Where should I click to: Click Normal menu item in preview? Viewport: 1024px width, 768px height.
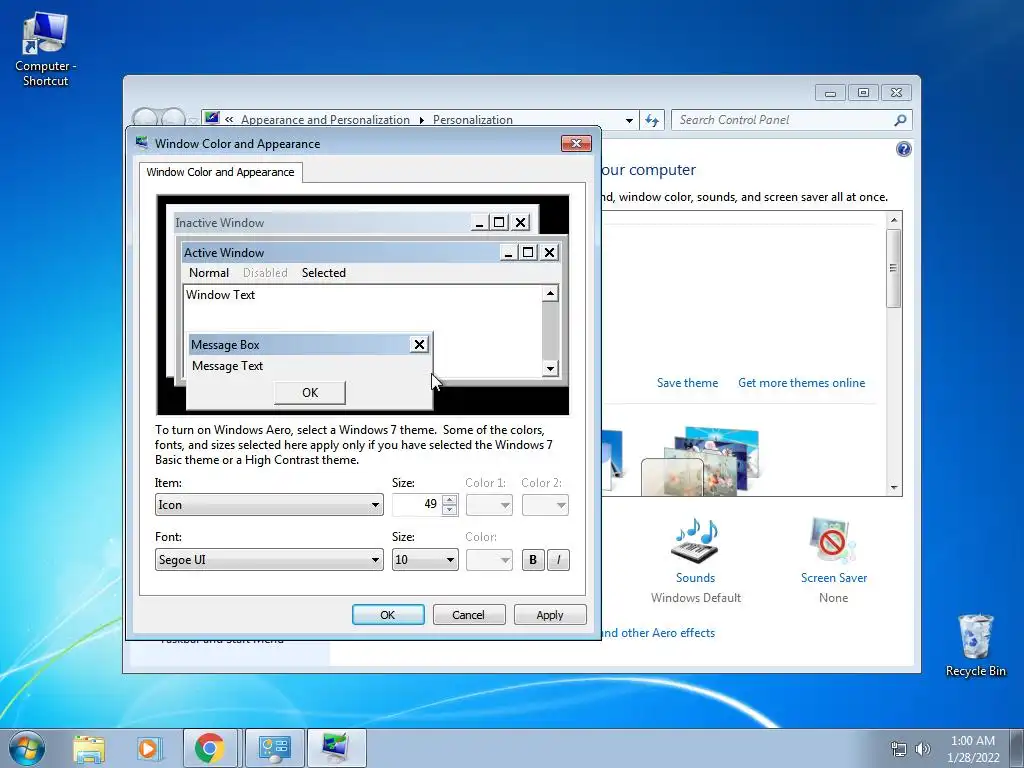209,273
